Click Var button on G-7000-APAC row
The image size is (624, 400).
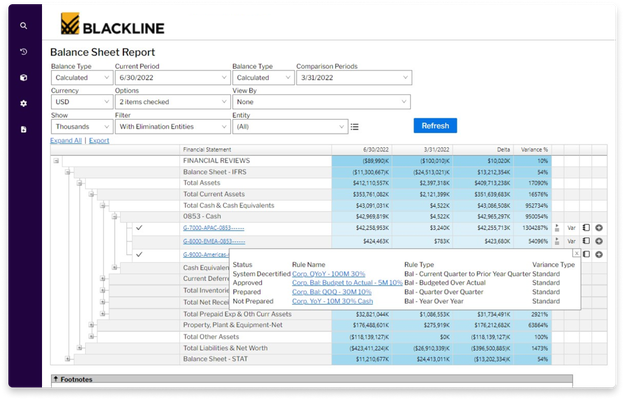tap(571, 228)
